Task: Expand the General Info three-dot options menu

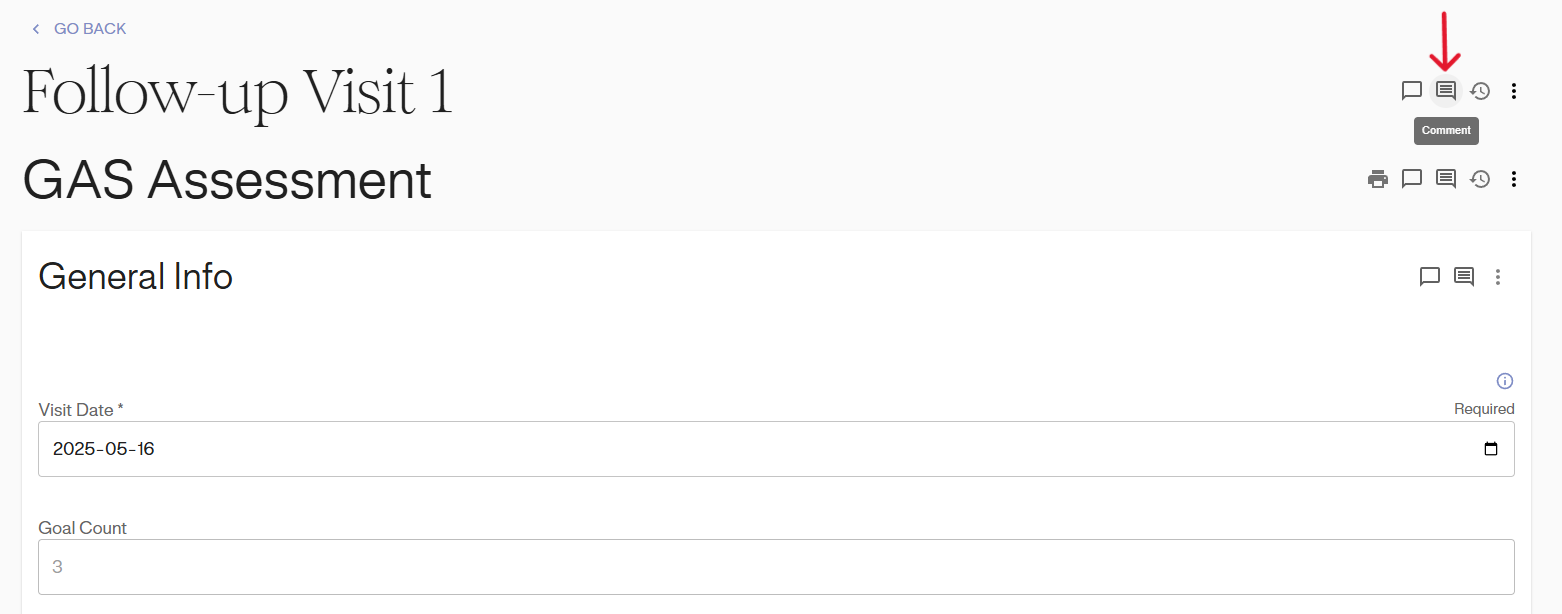Action: (1498, 277)
